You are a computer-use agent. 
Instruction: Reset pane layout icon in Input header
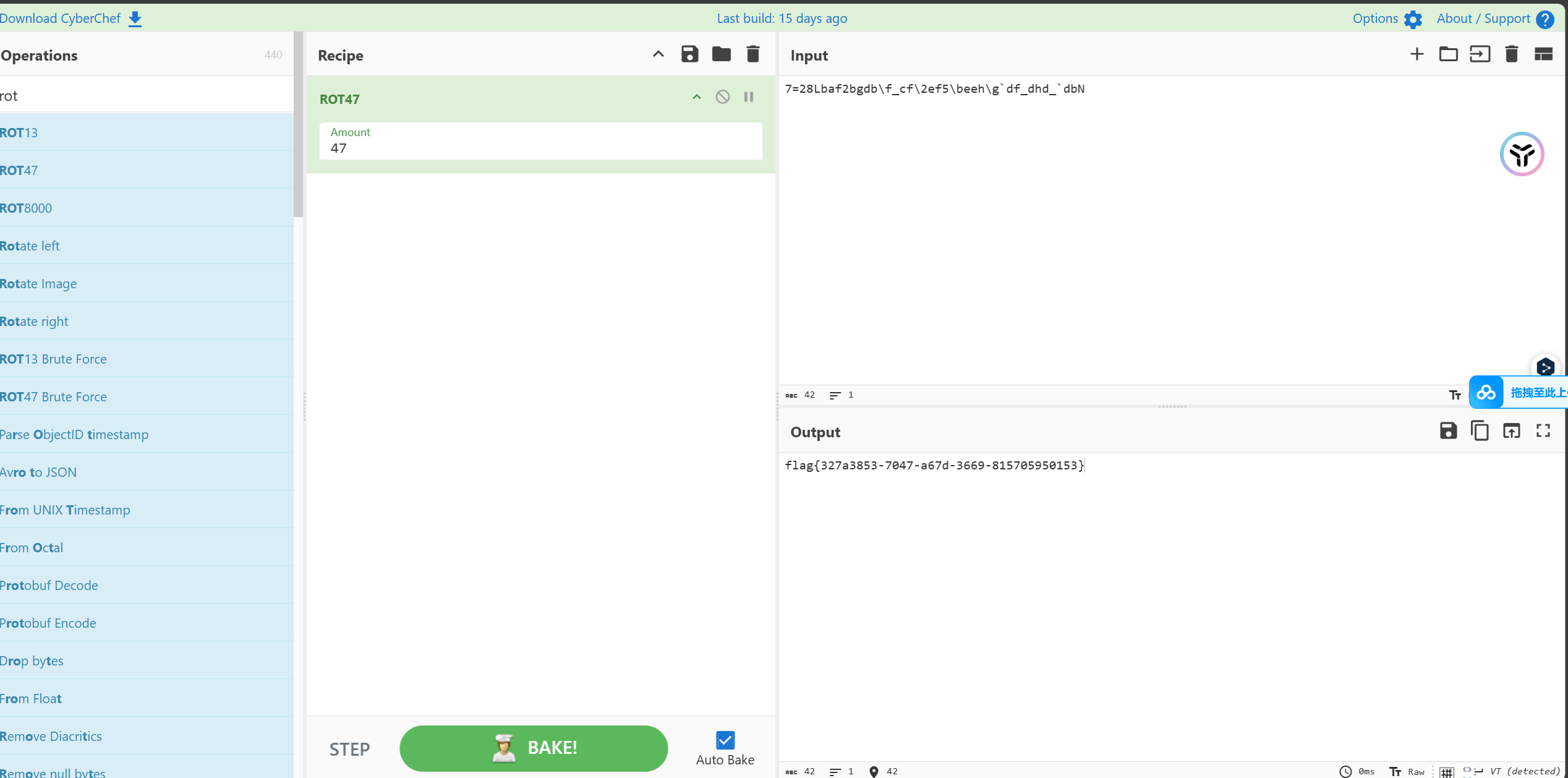point(1543,54)
